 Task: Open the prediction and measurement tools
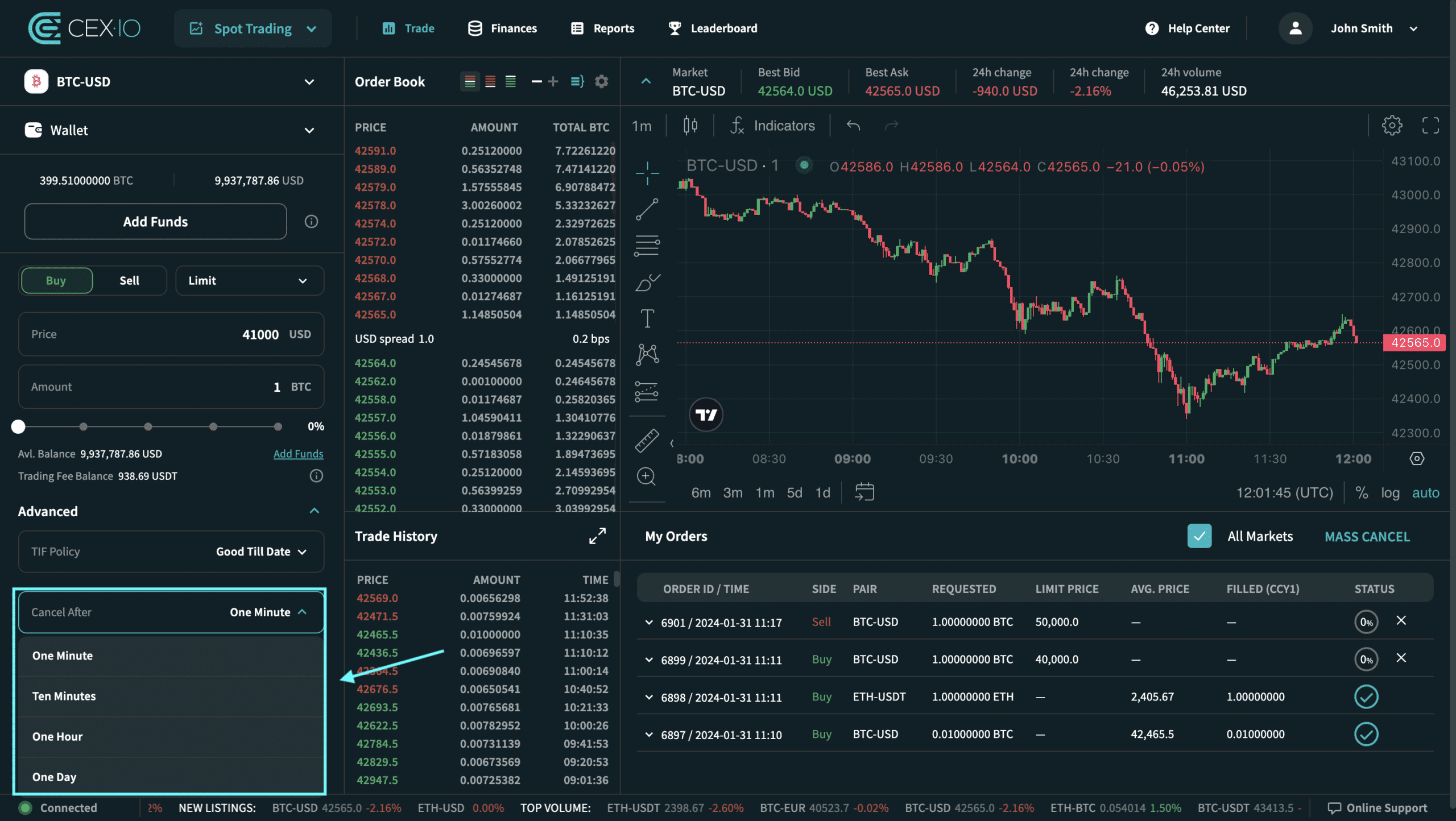[x=647, y=391]
